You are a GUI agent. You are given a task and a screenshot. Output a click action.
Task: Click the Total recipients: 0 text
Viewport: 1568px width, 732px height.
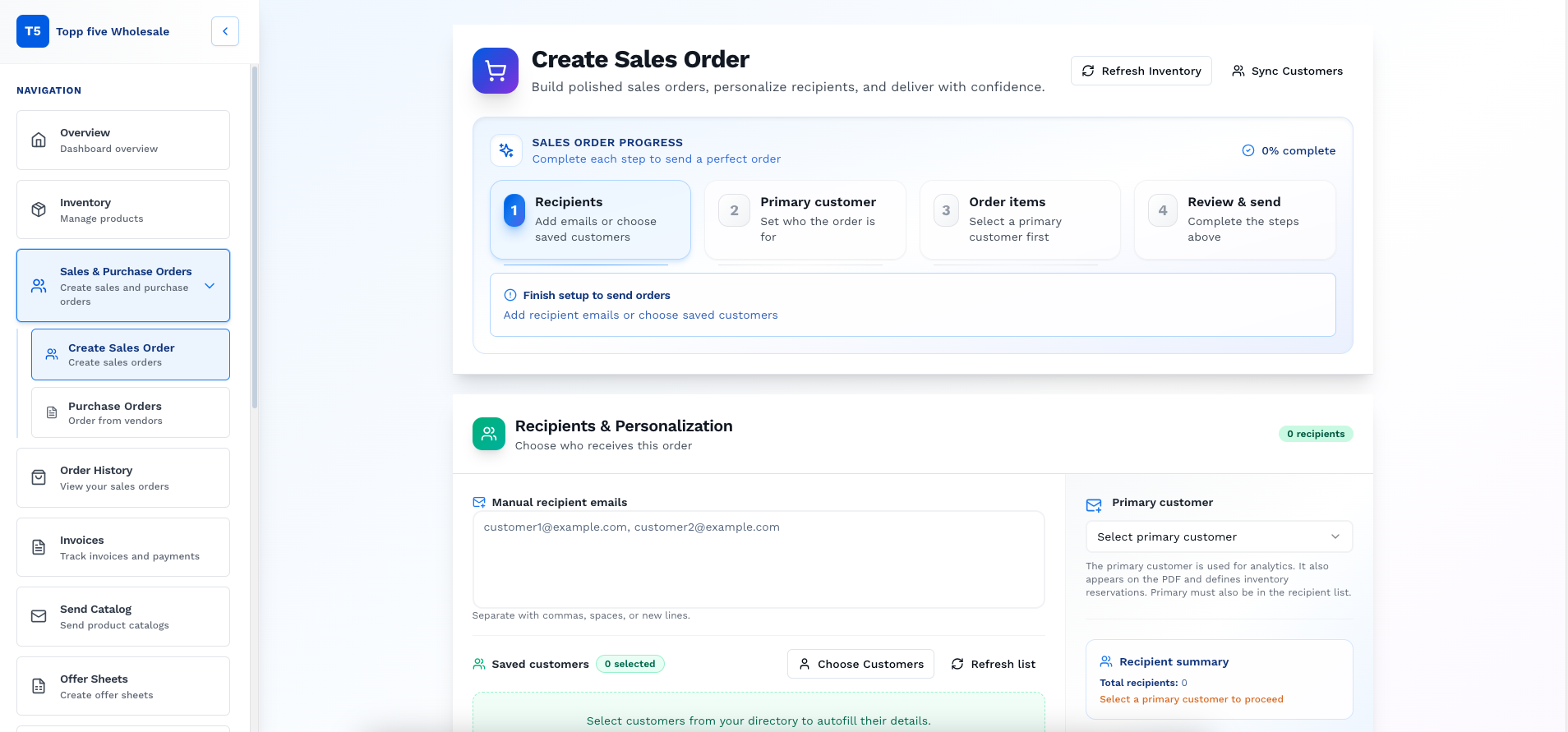pyautogui.click(x=1143, y=683)
